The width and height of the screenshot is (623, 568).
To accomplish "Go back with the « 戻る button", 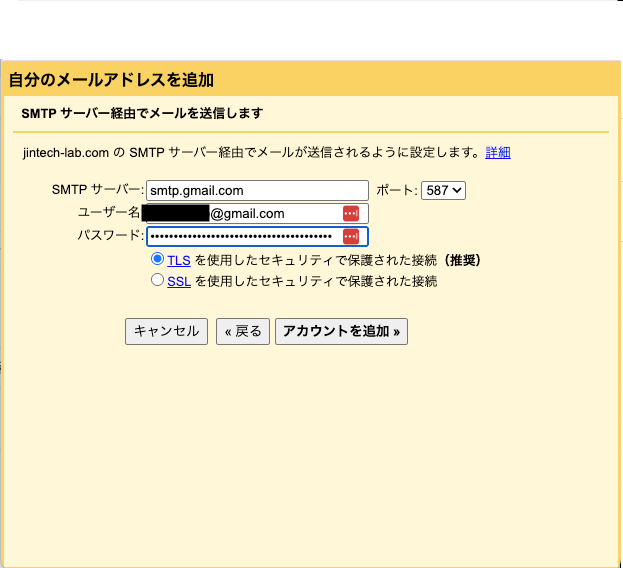I will 242,331.
